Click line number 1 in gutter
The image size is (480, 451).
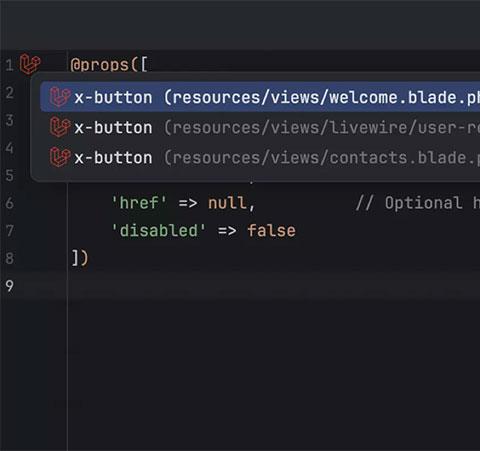point(9,64)
